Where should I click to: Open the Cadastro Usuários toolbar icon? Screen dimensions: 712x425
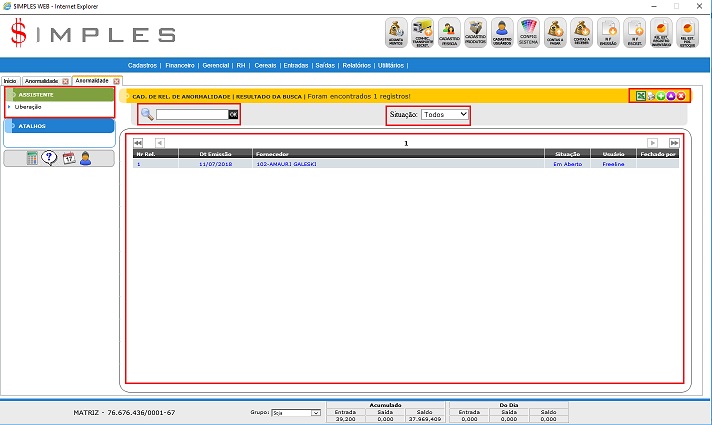(x=502, y=33)
